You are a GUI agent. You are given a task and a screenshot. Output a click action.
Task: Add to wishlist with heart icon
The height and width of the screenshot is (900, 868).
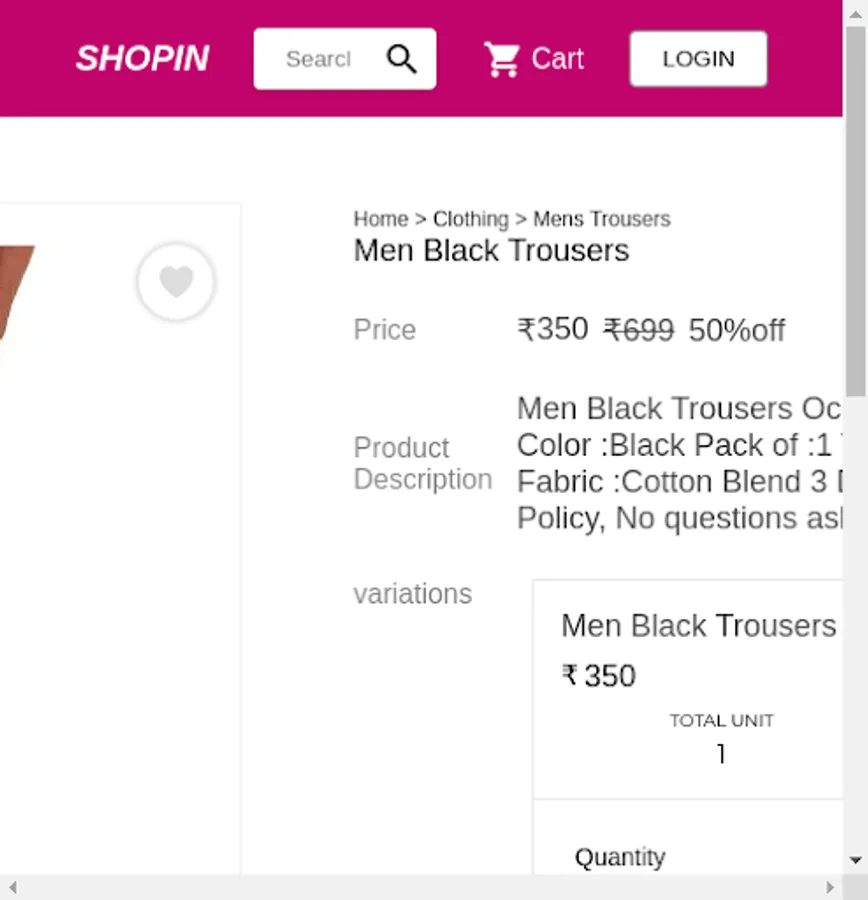(x=176, y=282)
